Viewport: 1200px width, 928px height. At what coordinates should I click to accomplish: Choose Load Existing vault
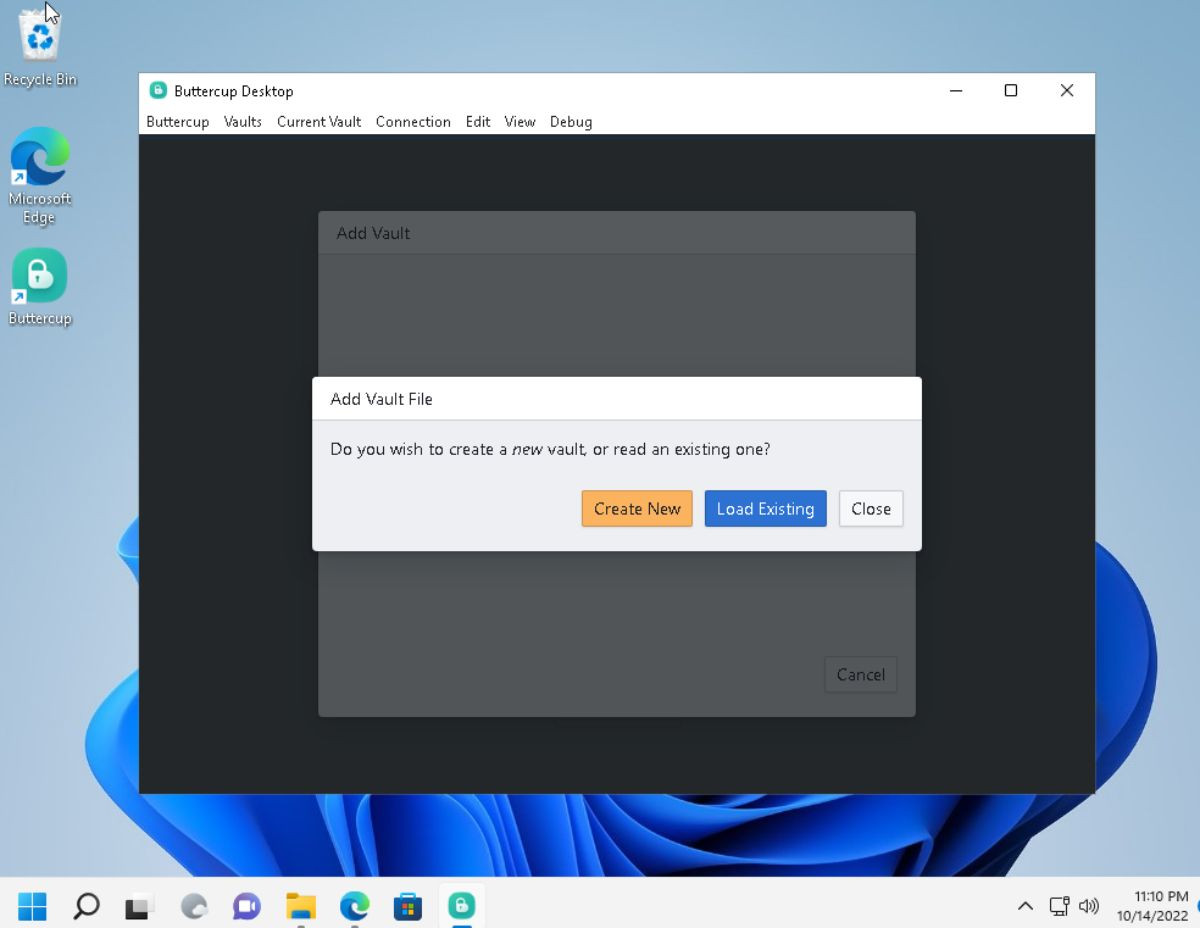coord(765,508)
